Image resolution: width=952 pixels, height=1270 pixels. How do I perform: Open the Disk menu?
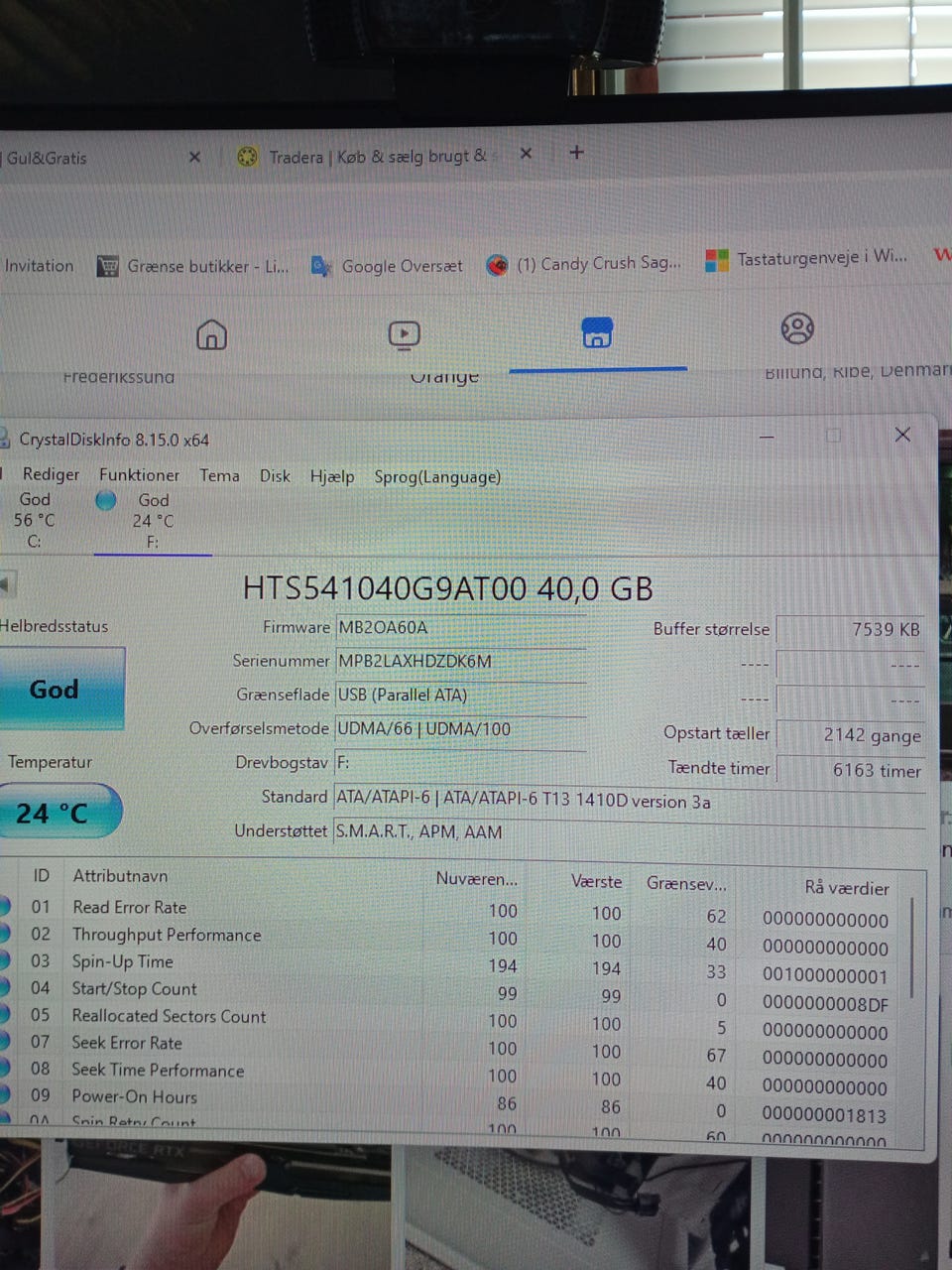pos(275,476)
